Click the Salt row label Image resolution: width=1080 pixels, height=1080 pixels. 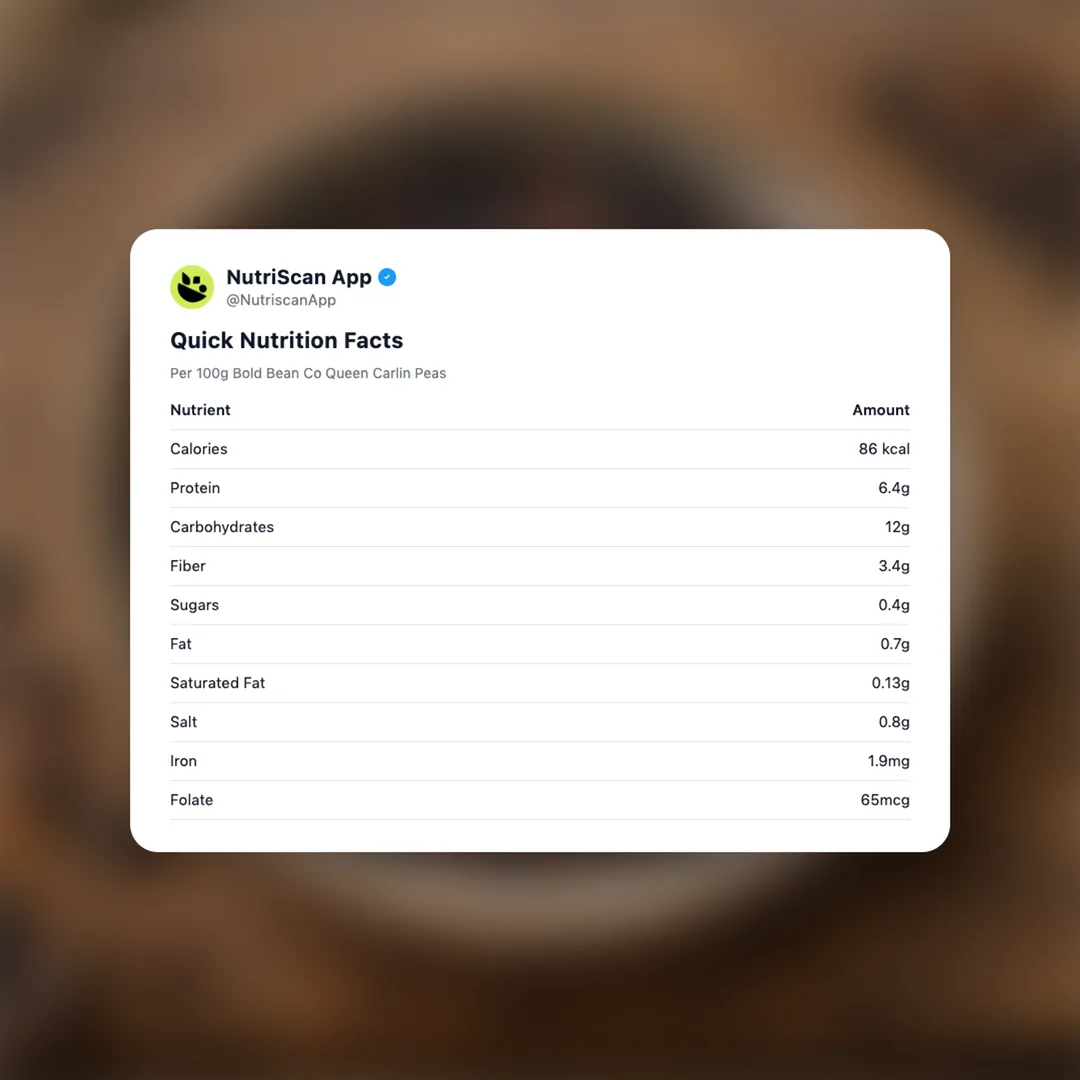184,722
